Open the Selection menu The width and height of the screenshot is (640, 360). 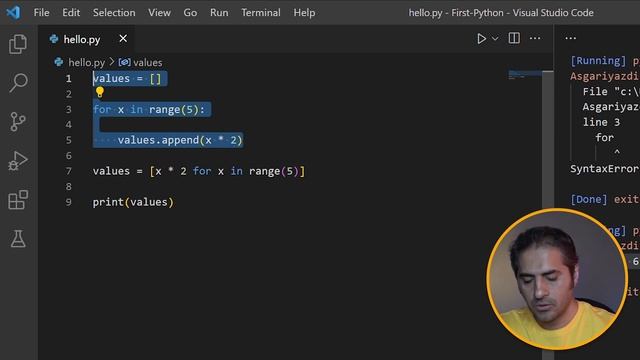pos(114,13)
